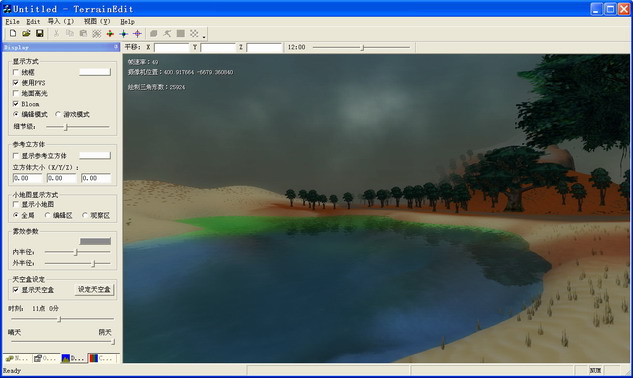The width and height of the screenshot is (633, 378).
Task: Open the Help menu
Action: point(127,22)
